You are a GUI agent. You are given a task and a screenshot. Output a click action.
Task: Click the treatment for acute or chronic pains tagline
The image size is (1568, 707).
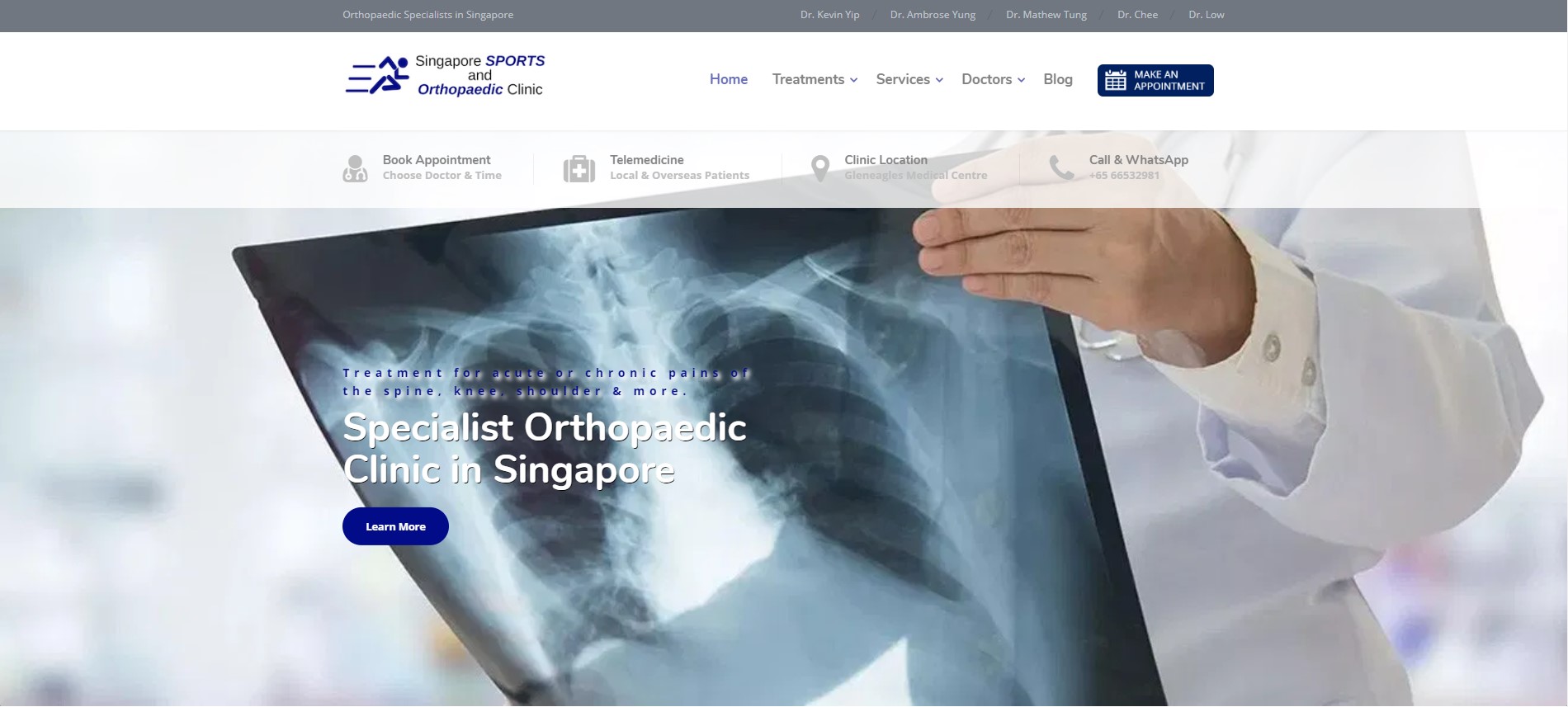pyautogui.click(x=546, y=382)
